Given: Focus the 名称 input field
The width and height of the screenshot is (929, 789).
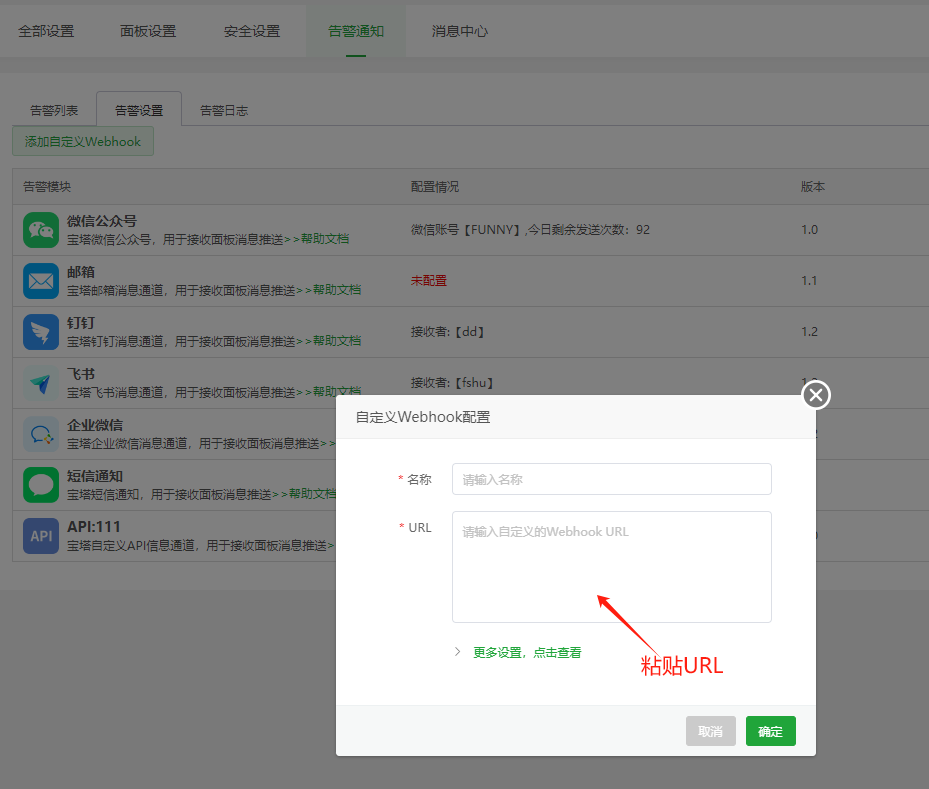Looking at the screenshot, I should pyautogui.click(x=611, y=479).
